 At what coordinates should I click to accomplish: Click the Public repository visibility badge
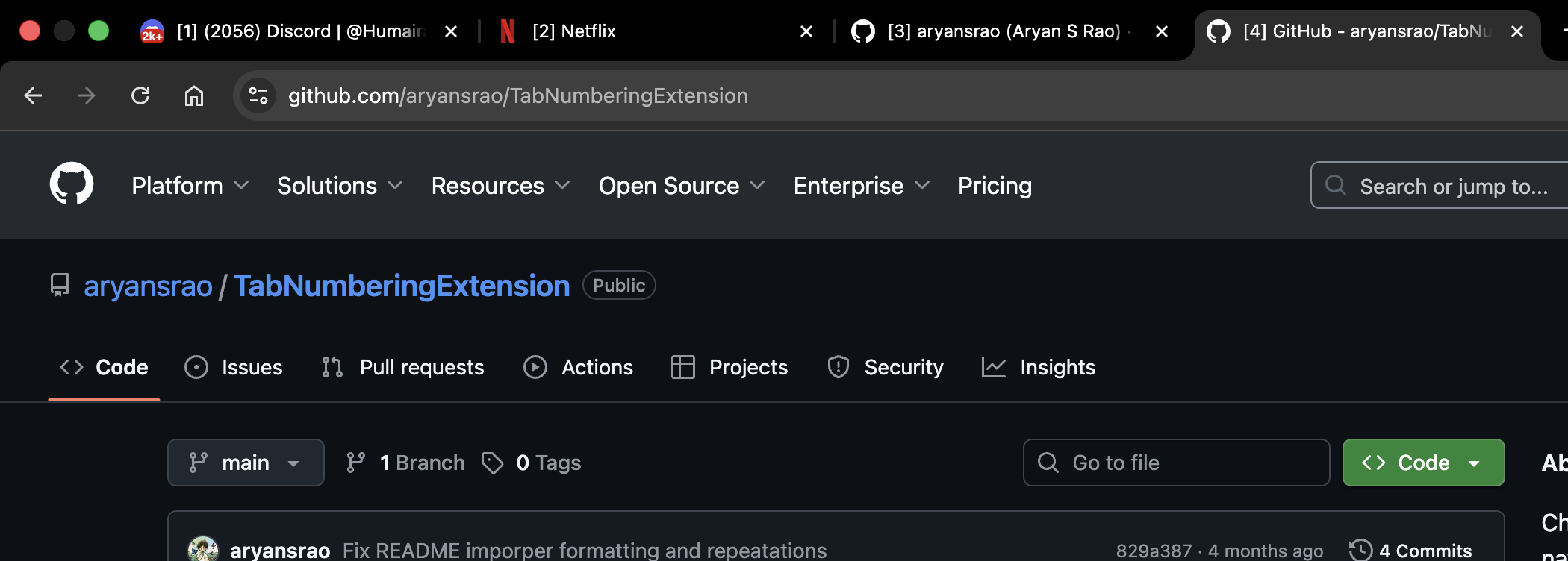tap(619, 285)
